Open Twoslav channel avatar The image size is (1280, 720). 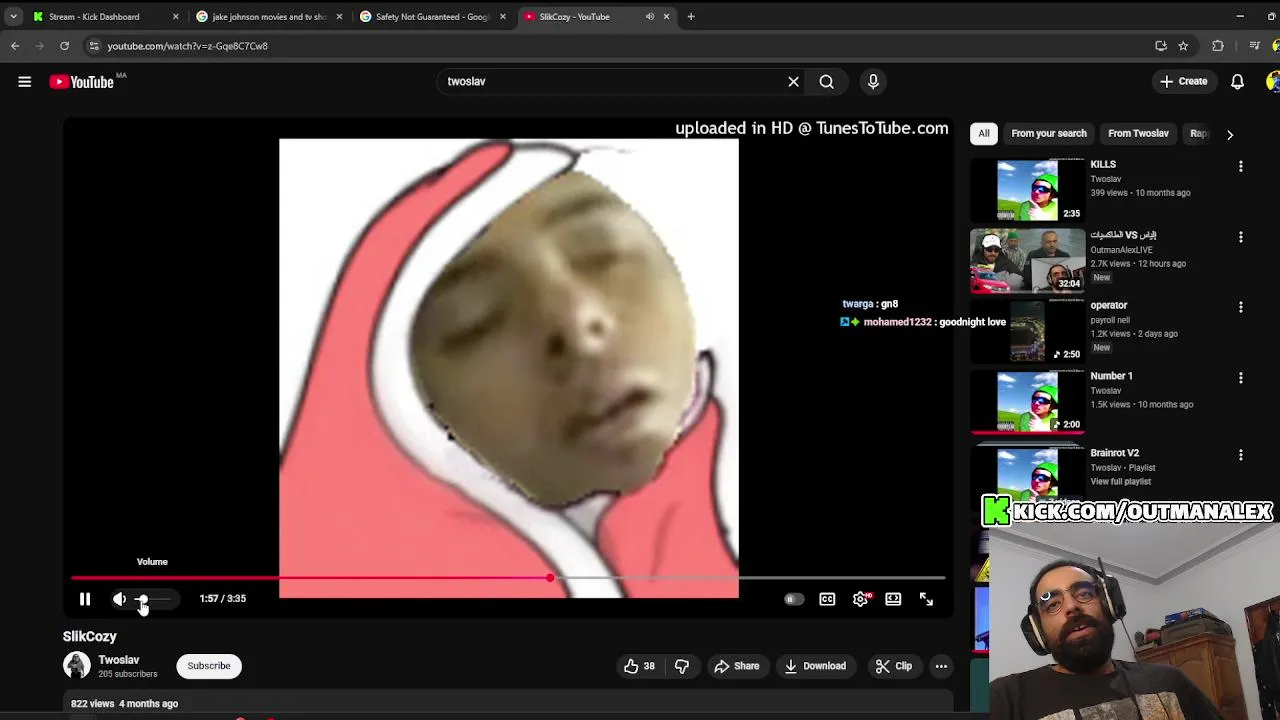coord(77,666)
